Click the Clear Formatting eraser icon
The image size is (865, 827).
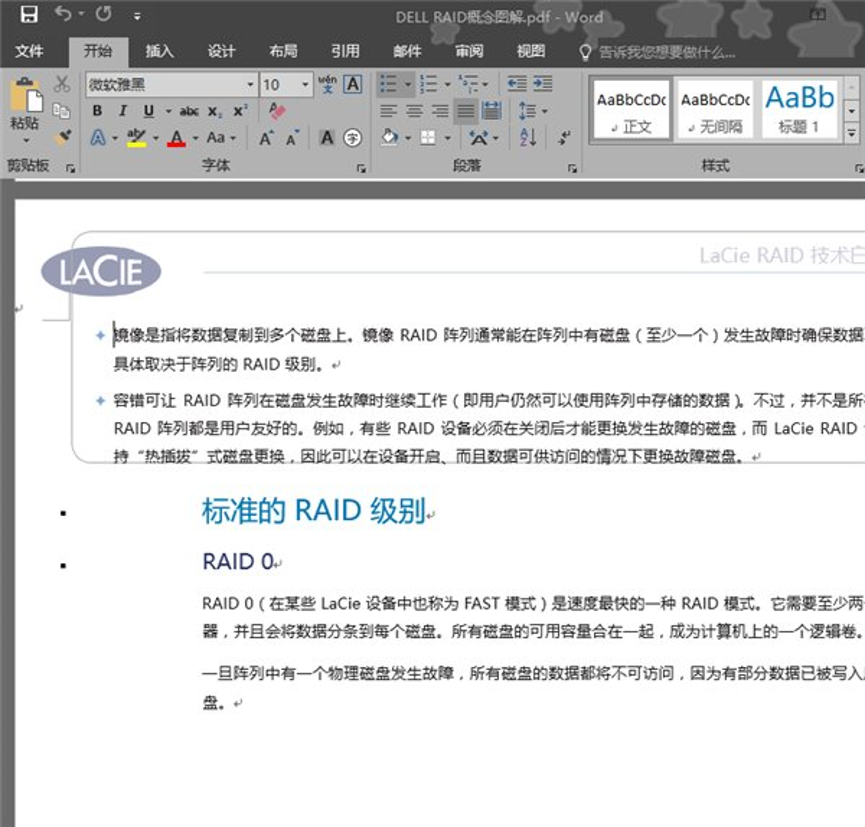click(277, 111)
